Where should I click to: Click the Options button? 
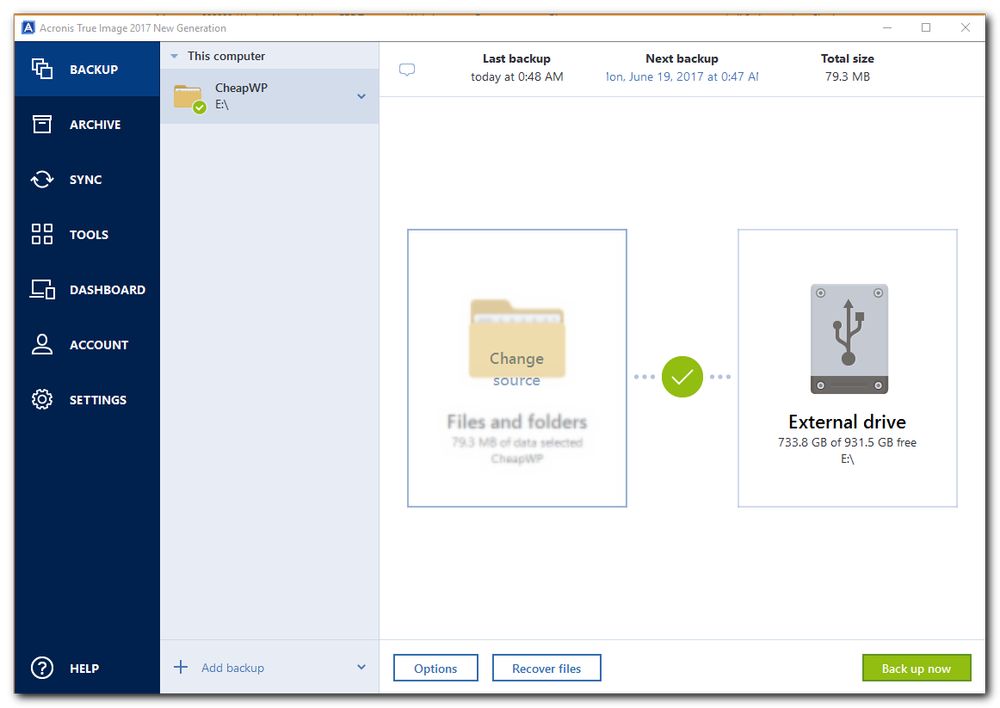click(435, 668)
